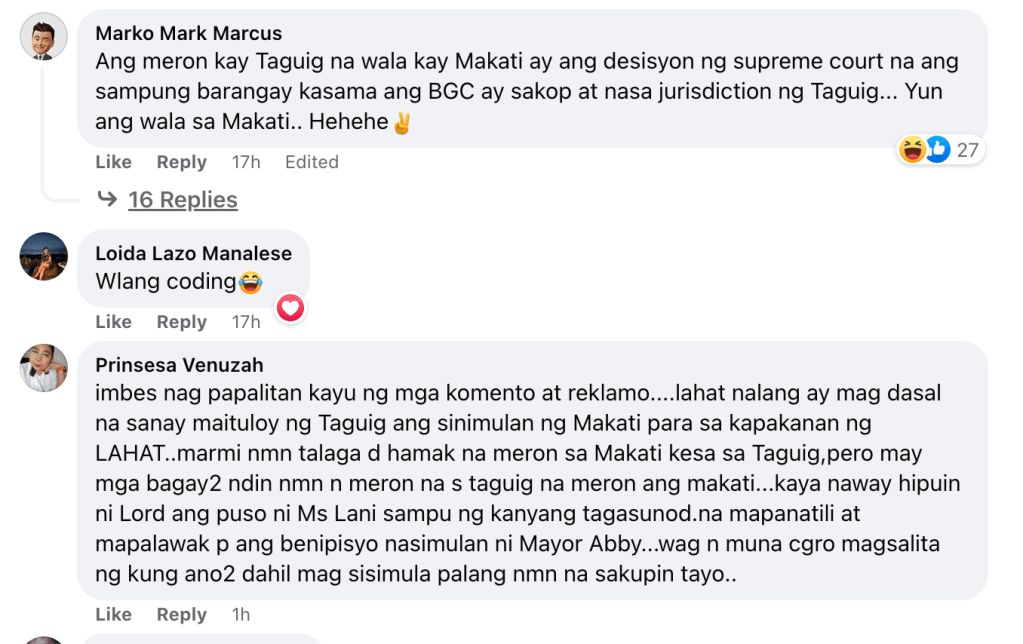
Task: Like Prinsesa Venuzah's comment
Action: point(113,615)
